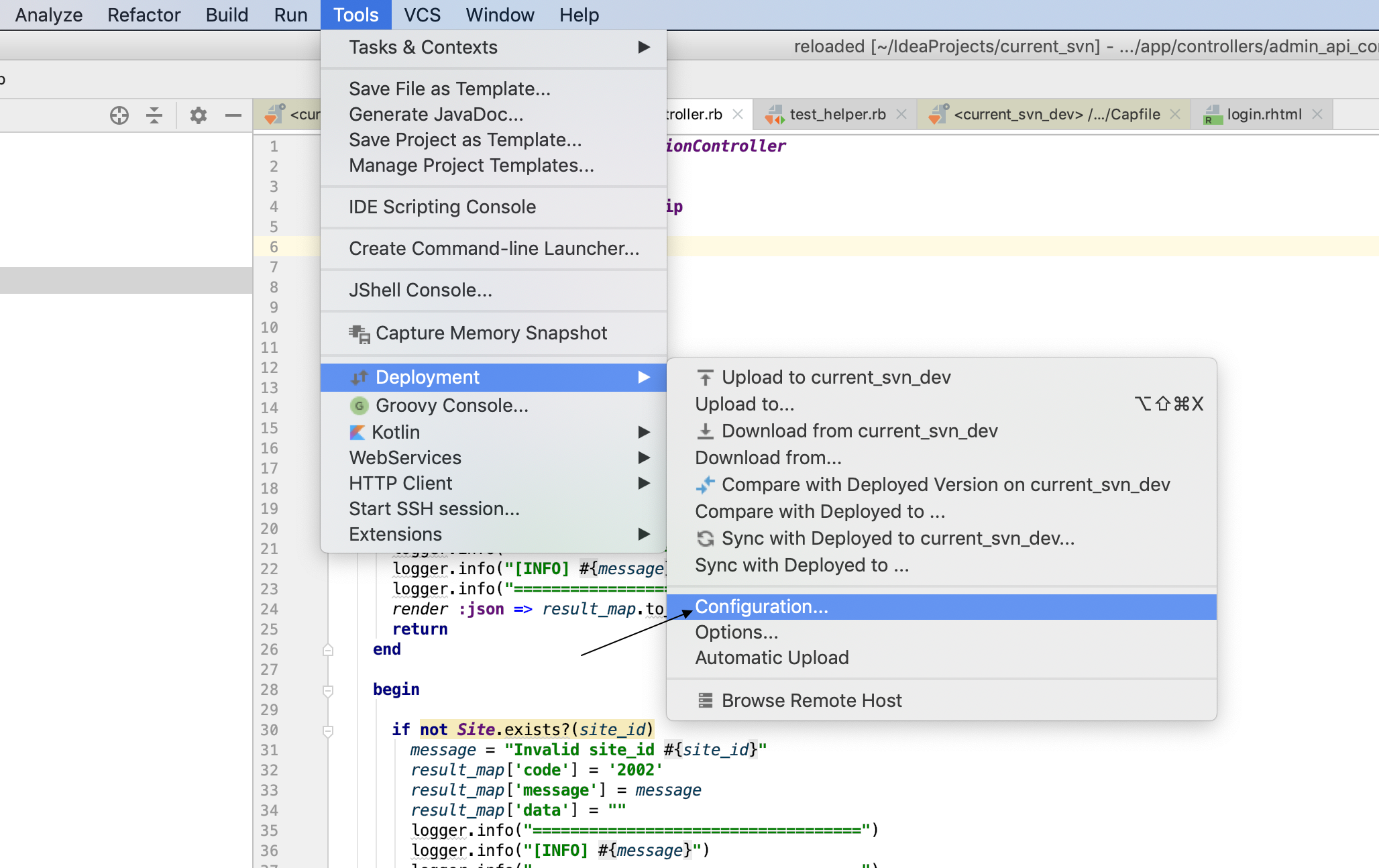The height and width of the screenshot is (868, 1379).
Task: Open IDE Scripting Console
Action: click(494, 207)
